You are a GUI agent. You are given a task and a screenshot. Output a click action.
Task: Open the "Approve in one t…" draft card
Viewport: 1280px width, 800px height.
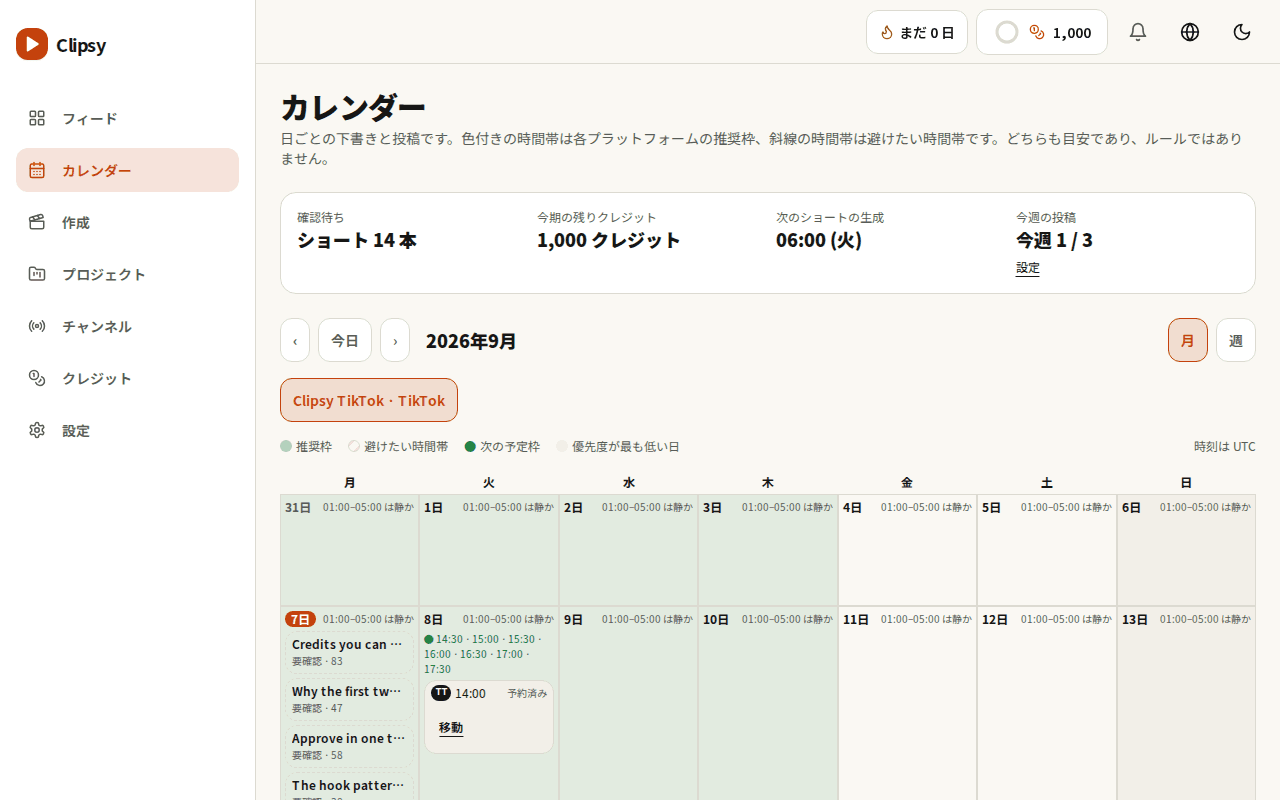click(349, 746)
